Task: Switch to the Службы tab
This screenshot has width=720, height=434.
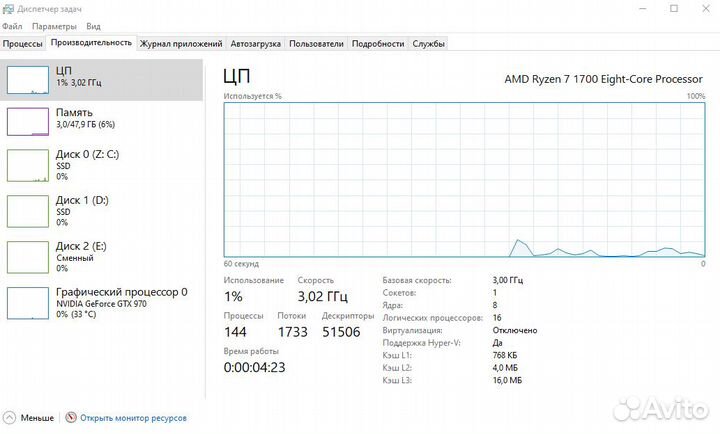Action: [428, 44]
